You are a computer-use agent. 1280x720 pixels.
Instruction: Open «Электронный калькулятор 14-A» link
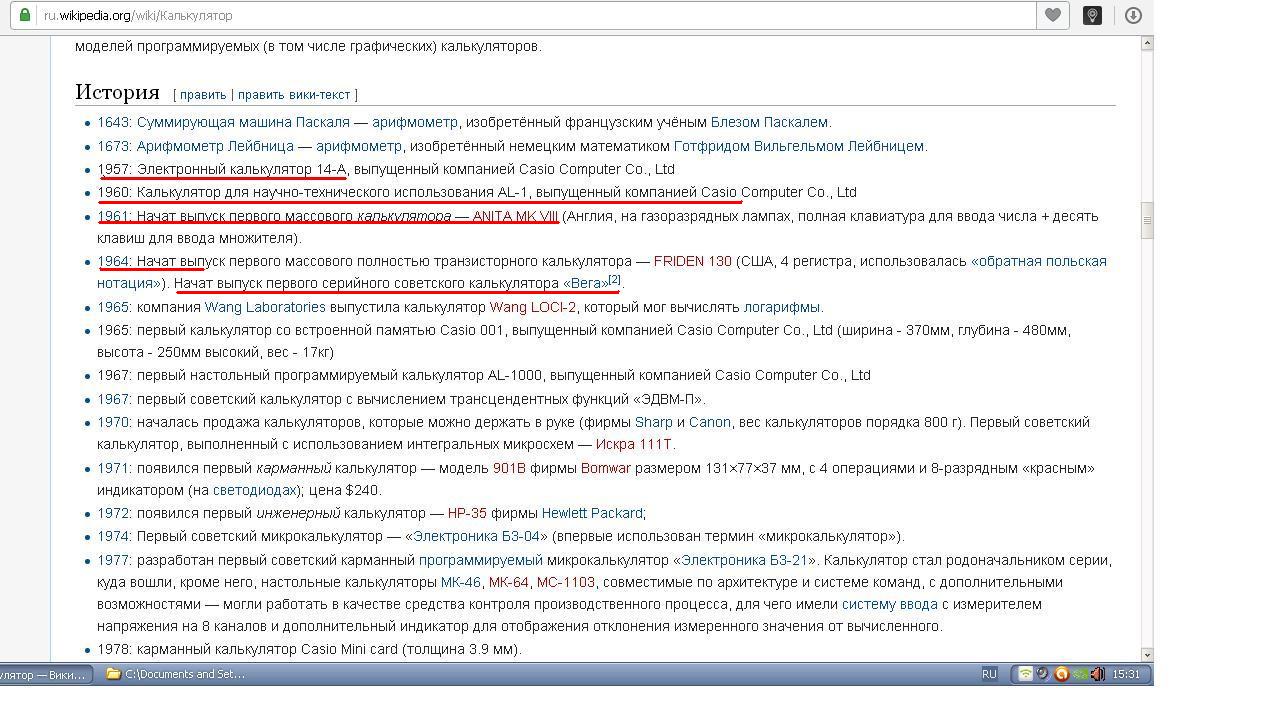[241, 169]
